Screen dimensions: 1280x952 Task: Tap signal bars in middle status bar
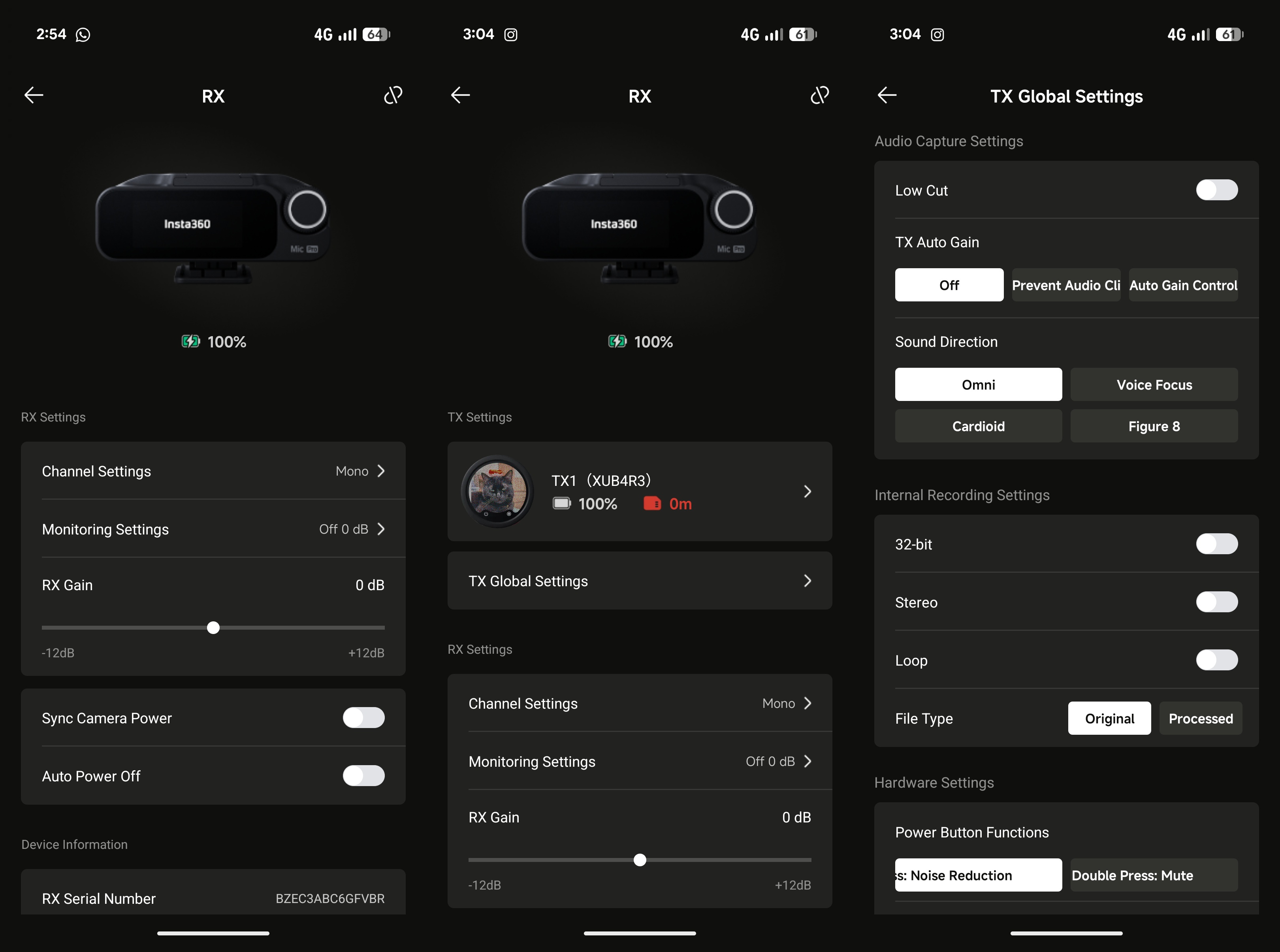point(774,35)
